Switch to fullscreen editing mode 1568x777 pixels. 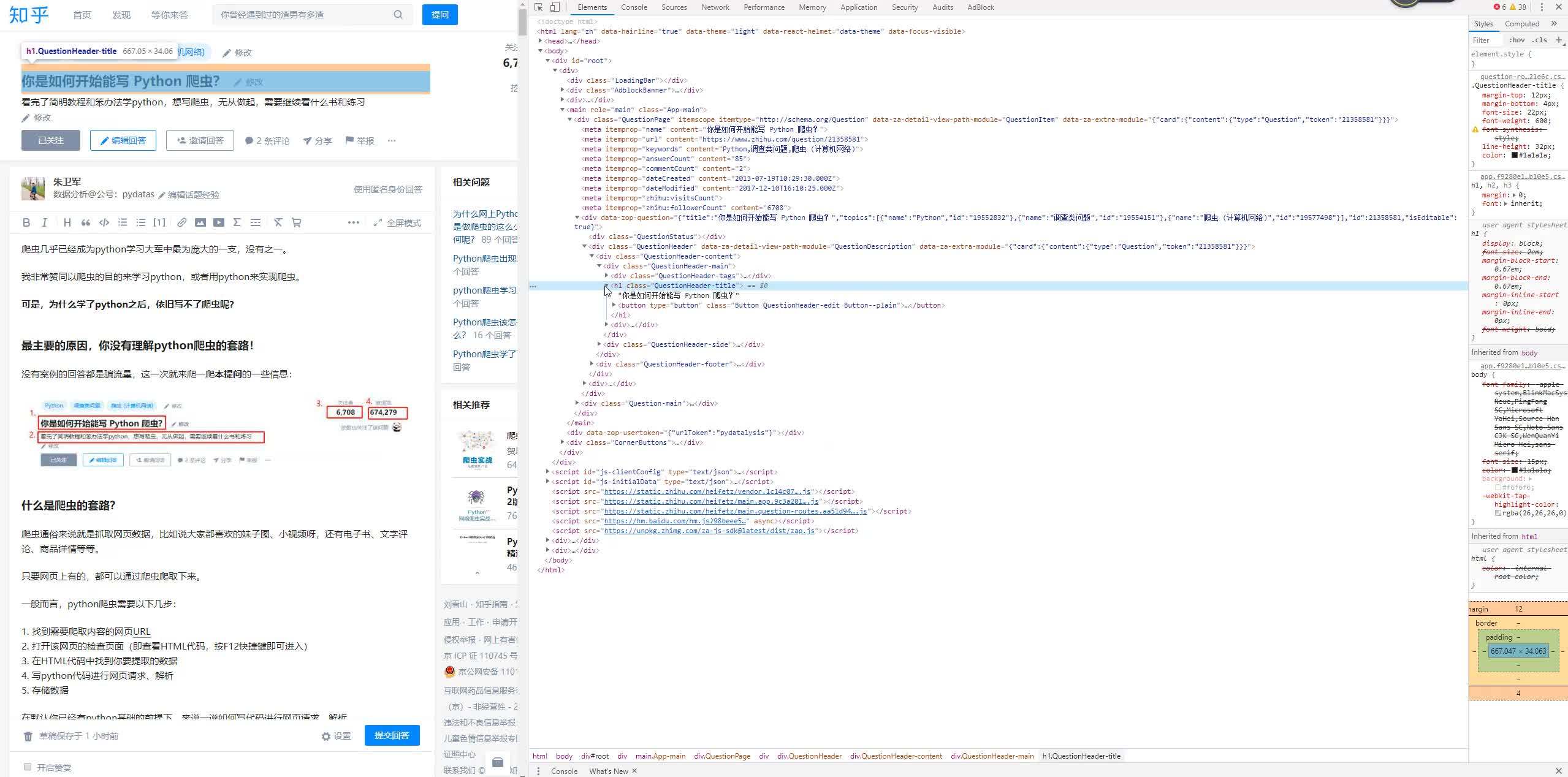tap(397, 223)
